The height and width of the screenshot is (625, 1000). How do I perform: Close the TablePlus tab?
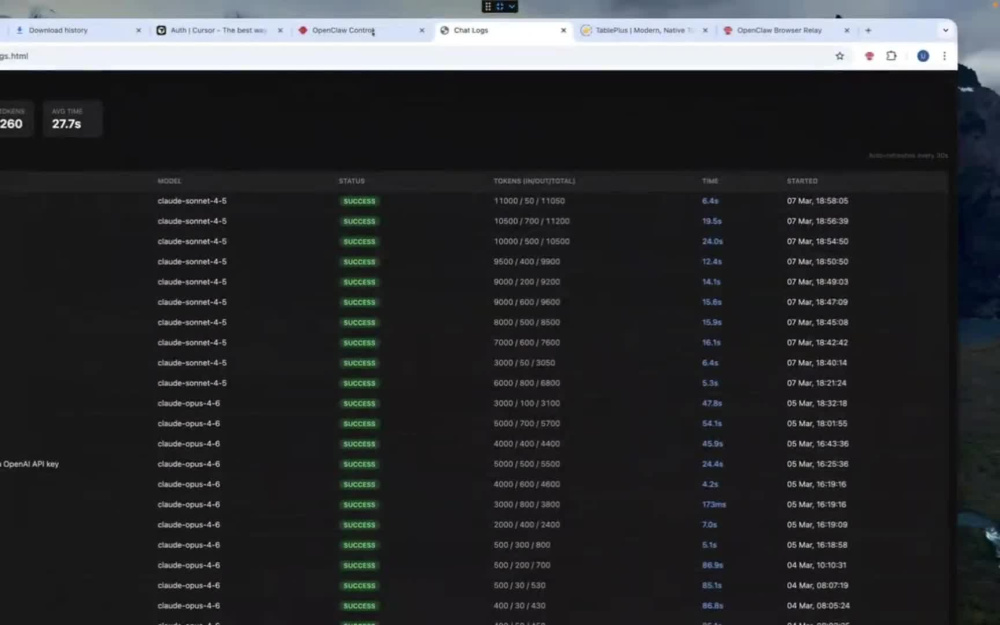point(705,30)
